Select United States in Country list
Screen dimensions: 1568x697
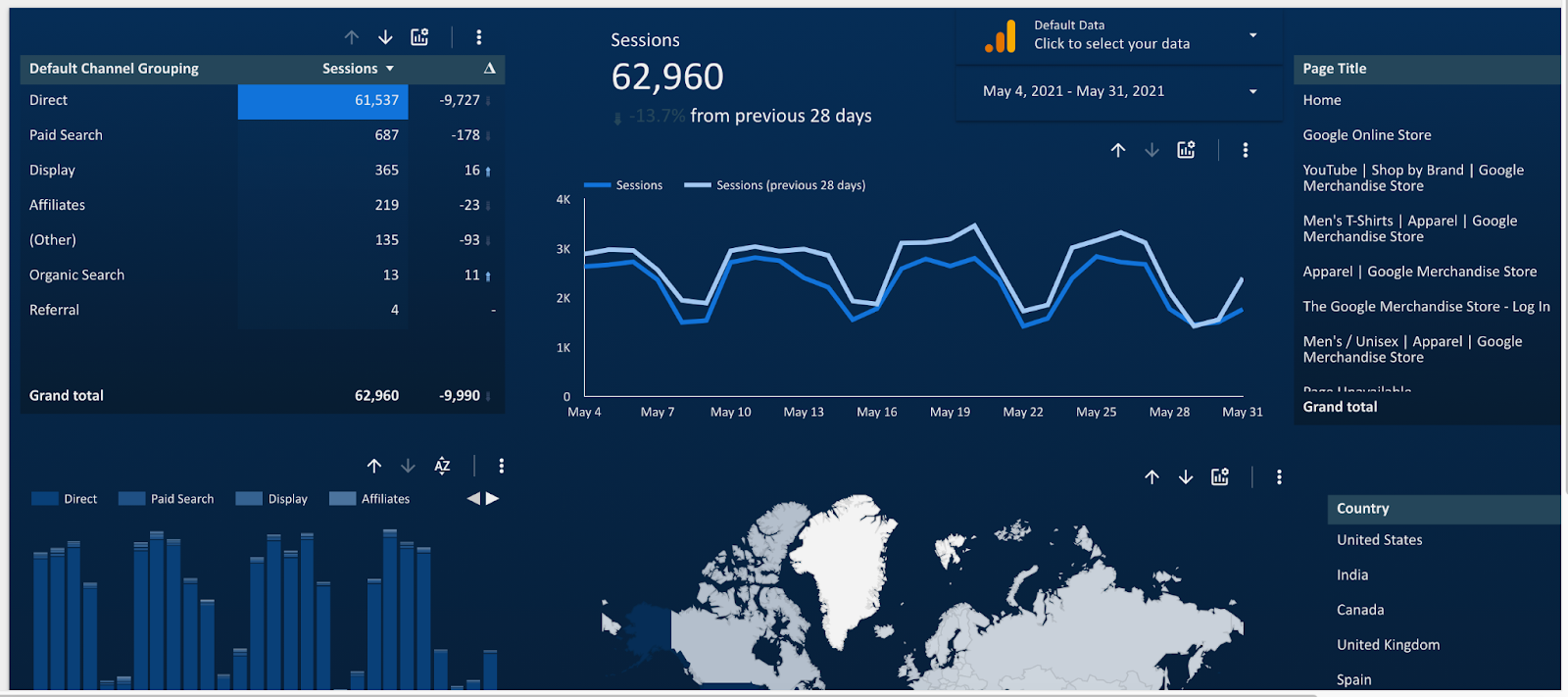[1379, 540]
